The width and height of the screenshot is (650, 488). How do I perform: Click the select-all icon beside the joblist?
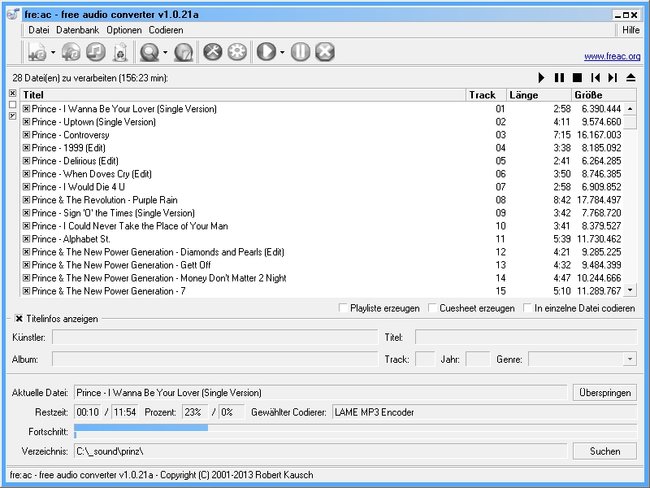[12, 93]
